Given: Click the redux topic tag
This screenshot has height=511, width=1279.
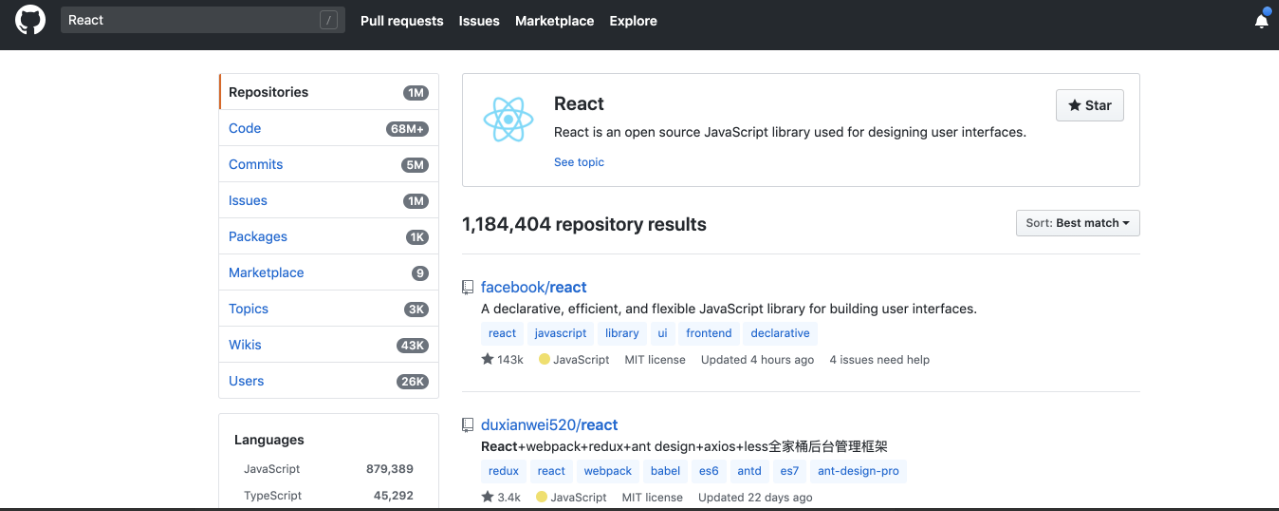Looking at the screenshot, I should (x=504, y=471).
